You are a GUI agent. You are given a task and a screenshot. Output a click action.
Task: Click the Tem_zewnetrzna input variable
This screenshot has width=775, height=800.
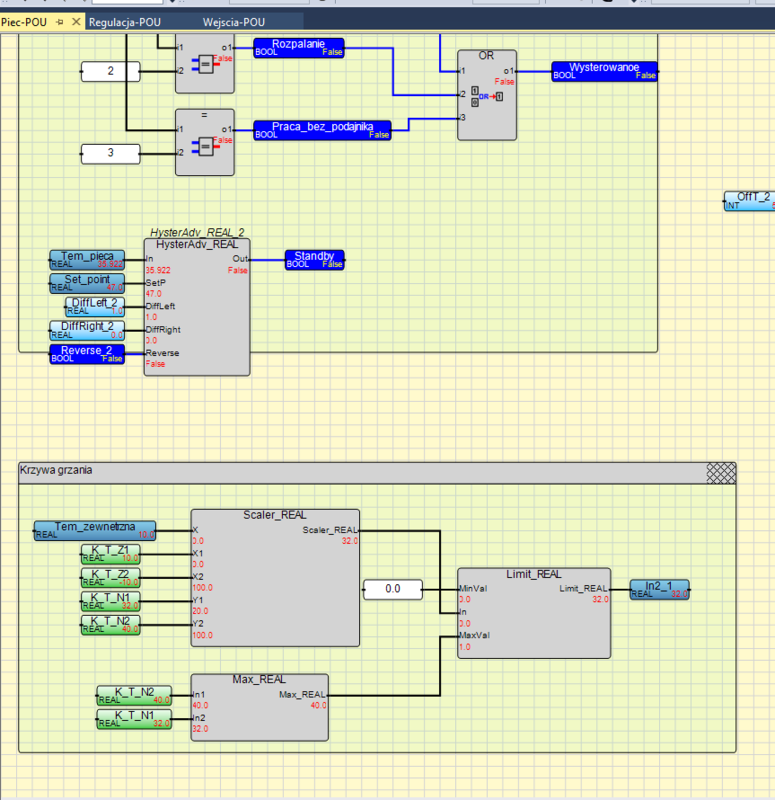click(x=94, y=530)
